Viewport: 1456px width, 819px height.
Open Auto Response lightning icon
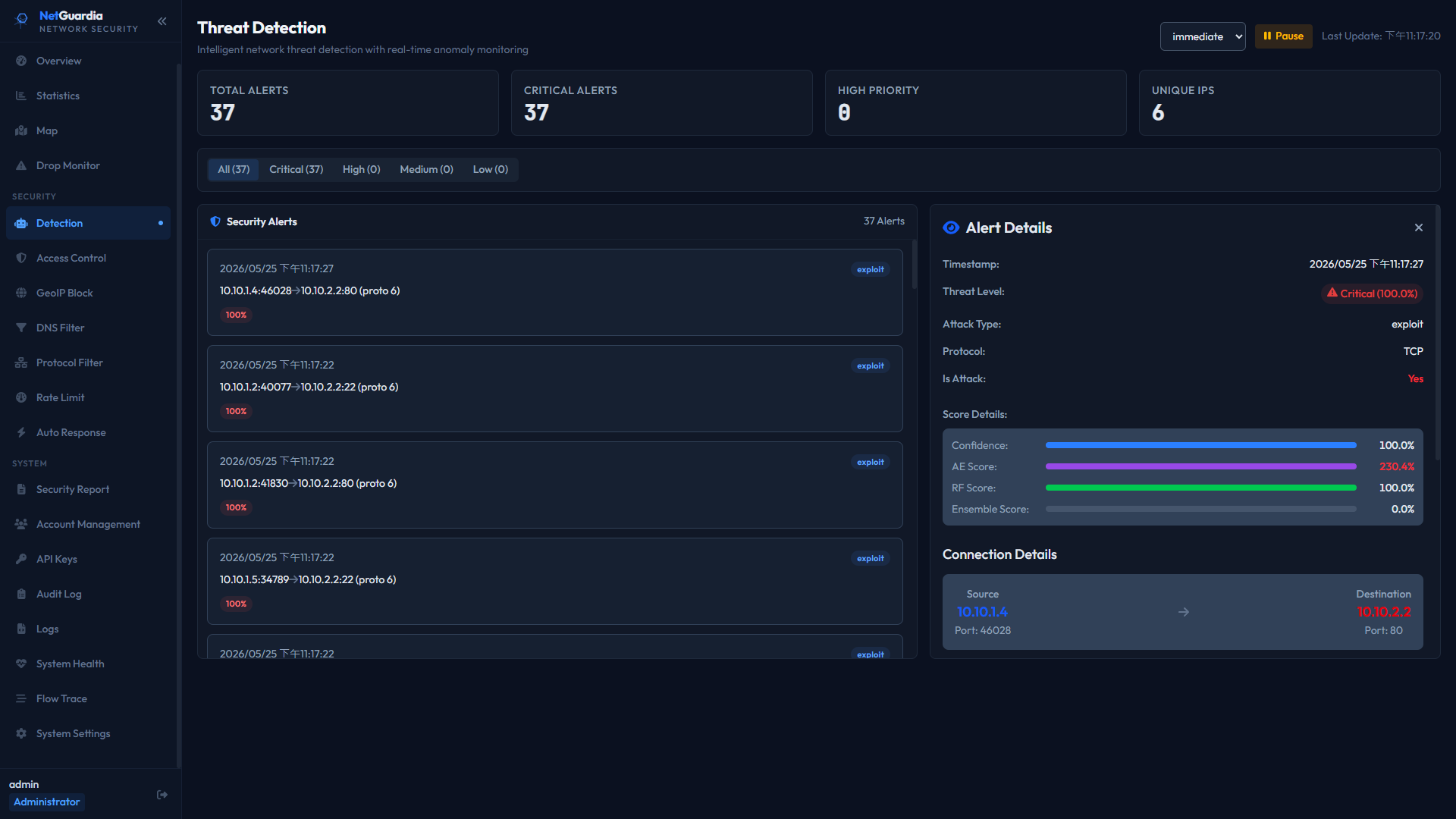(21, 432)
